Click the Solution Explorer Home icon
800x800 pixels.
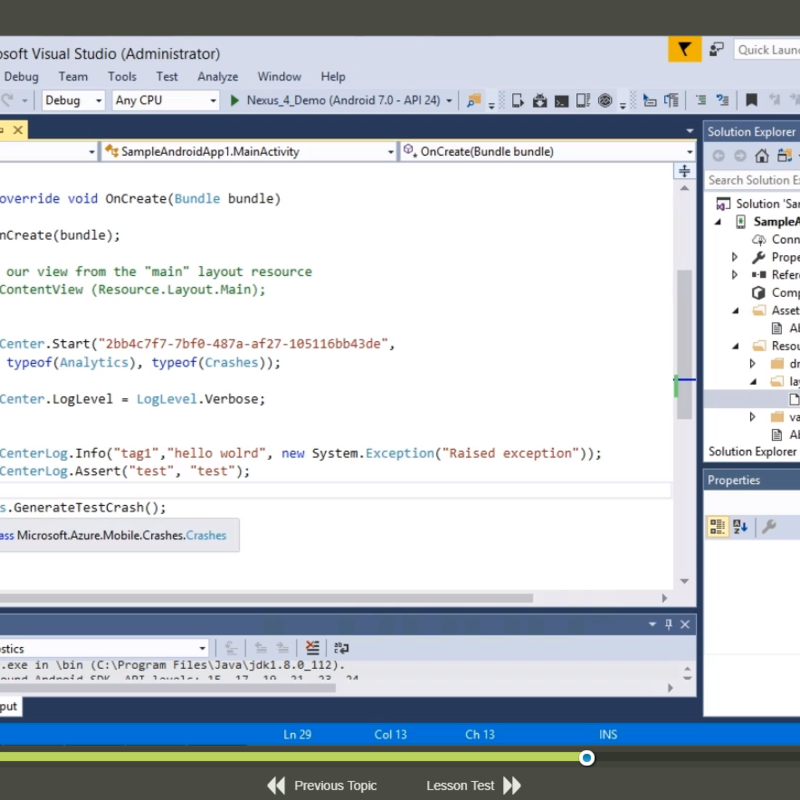click(762, 156)
